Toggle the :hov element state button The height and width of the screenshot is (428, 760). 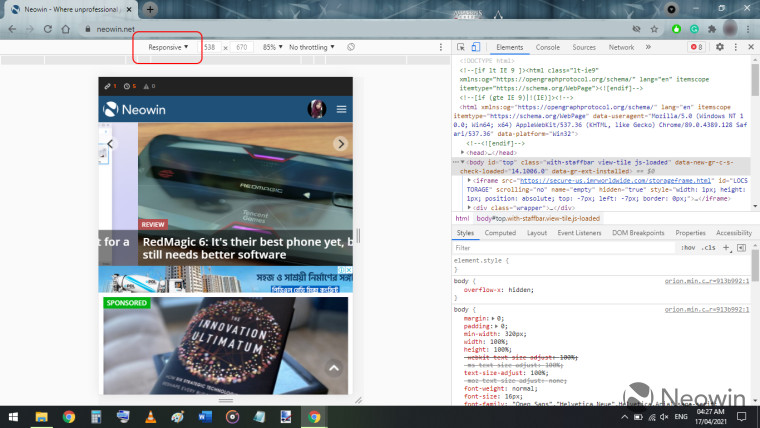(688, 248)
